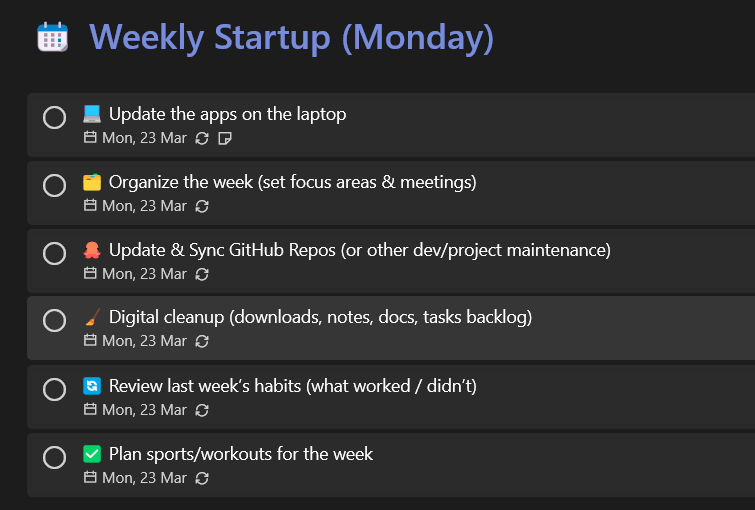Click the repeat icon under Organize the week

[x=202, y=207]
